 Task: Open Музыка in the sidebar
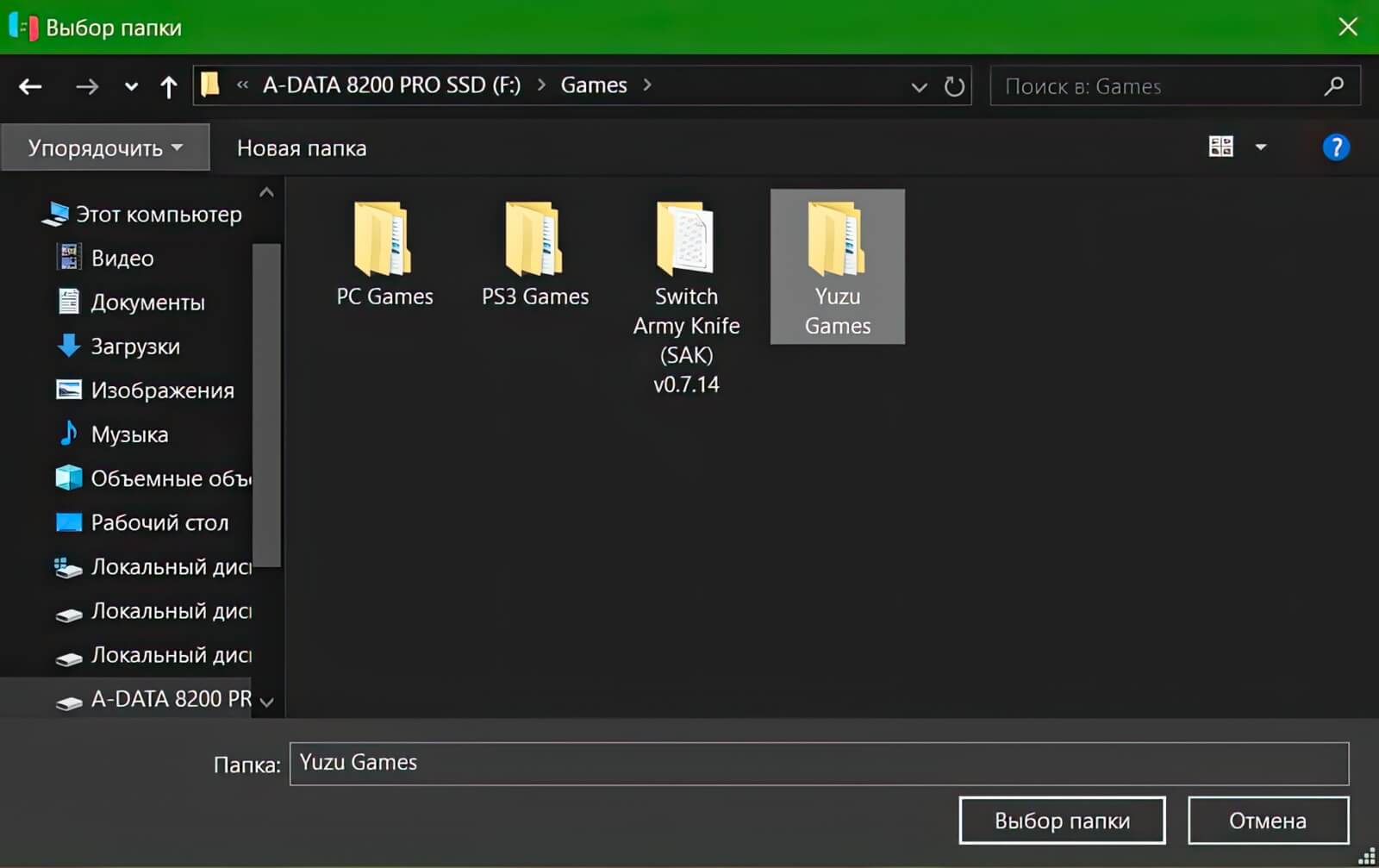pos(129,434)
